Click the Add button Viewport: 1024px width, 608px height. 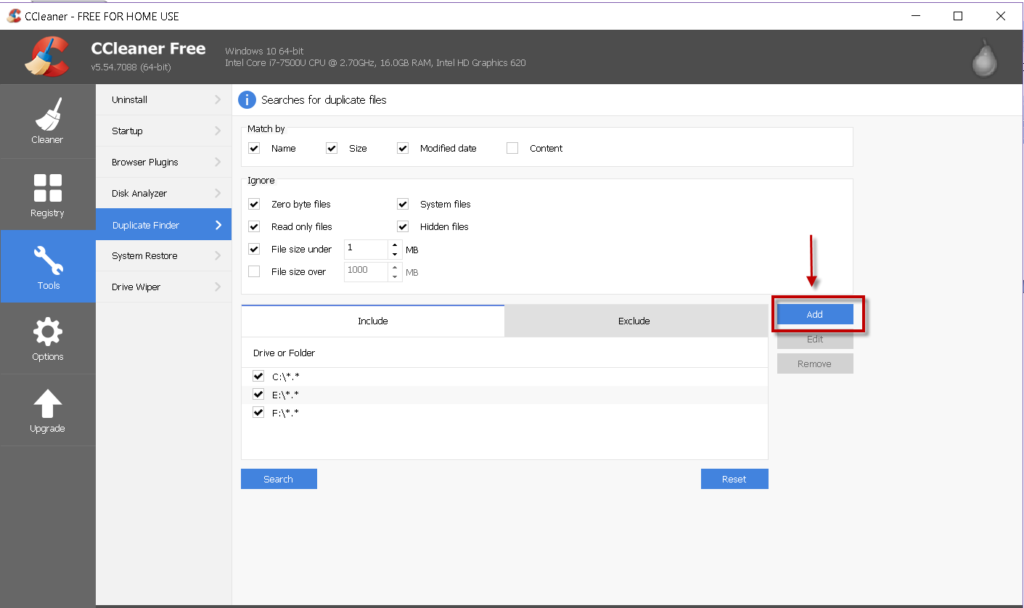(x=815, y=314)
